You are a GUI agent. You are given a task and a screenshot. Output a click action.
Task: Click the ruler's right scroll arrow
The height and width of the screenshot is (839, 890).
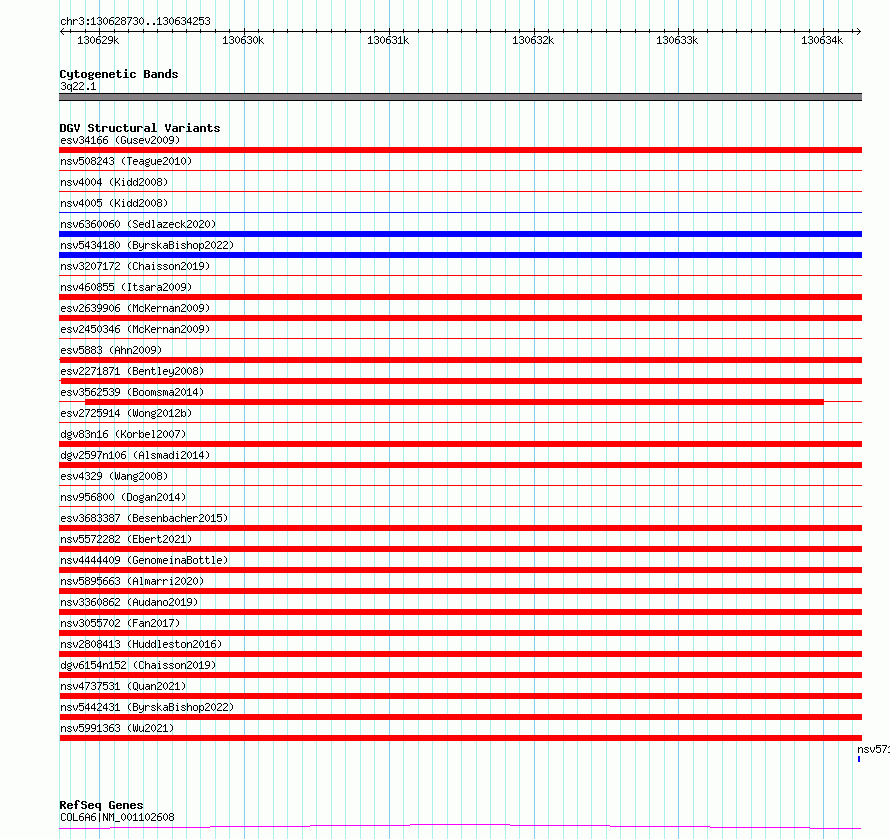(x=858, y=32)
